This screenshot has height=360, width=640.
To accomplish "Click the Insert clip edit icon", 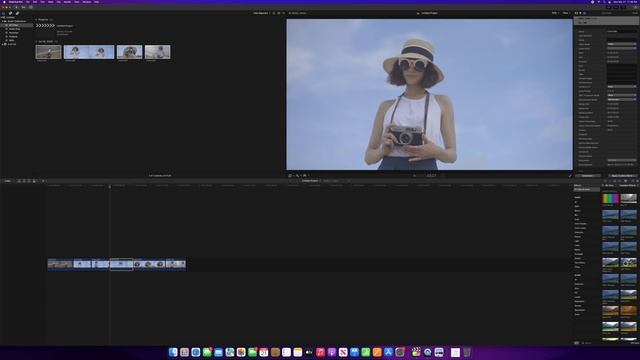I will (x=24, y=181).
